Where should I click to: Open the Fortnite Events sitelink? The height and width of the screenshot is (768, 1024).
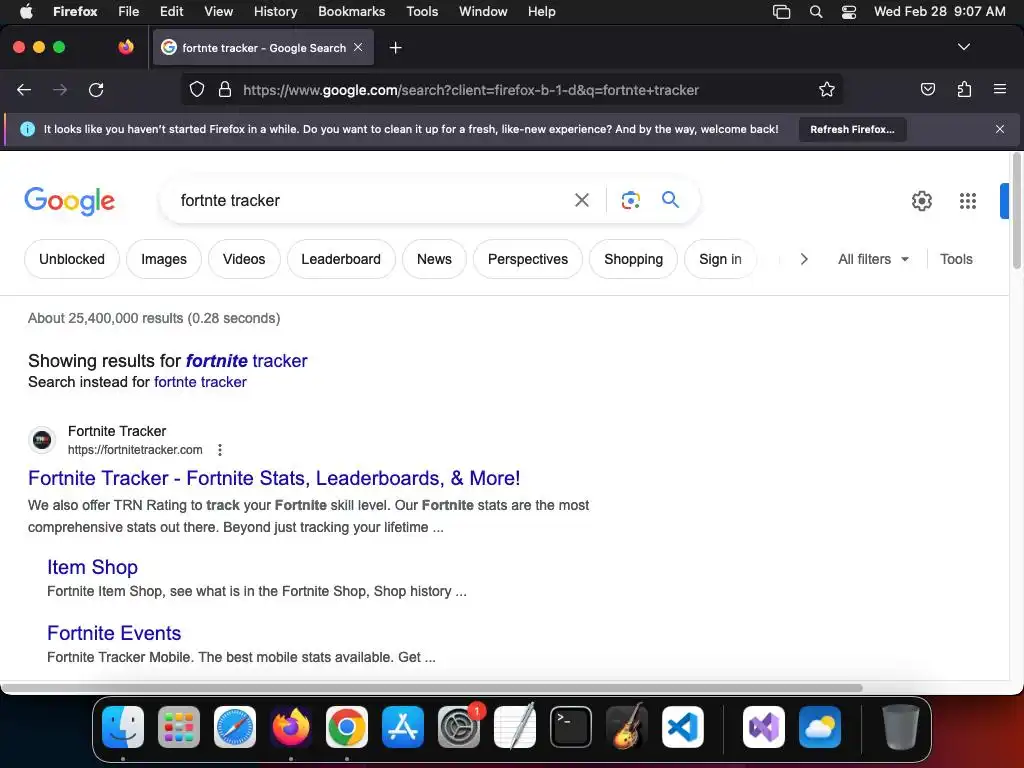click(114, 633)
